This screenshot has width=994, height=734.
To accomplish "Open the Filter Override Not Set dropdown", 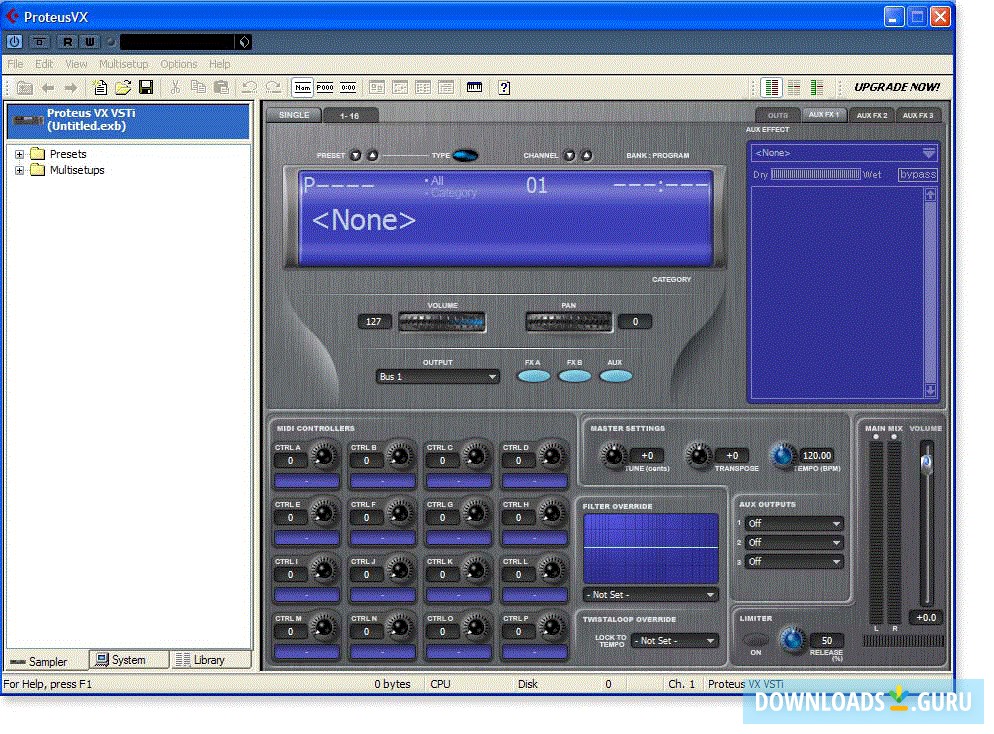I will pyautogui.click(x=650, y=595).
